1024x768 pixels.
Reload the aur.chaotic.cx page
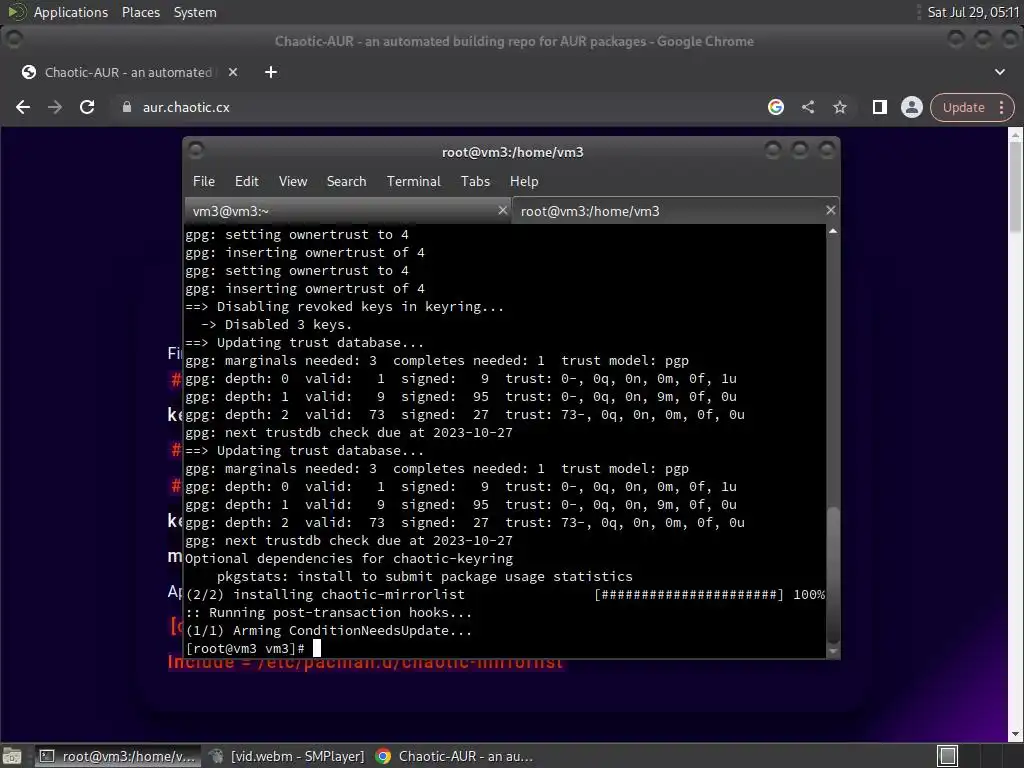coord(87,107)
